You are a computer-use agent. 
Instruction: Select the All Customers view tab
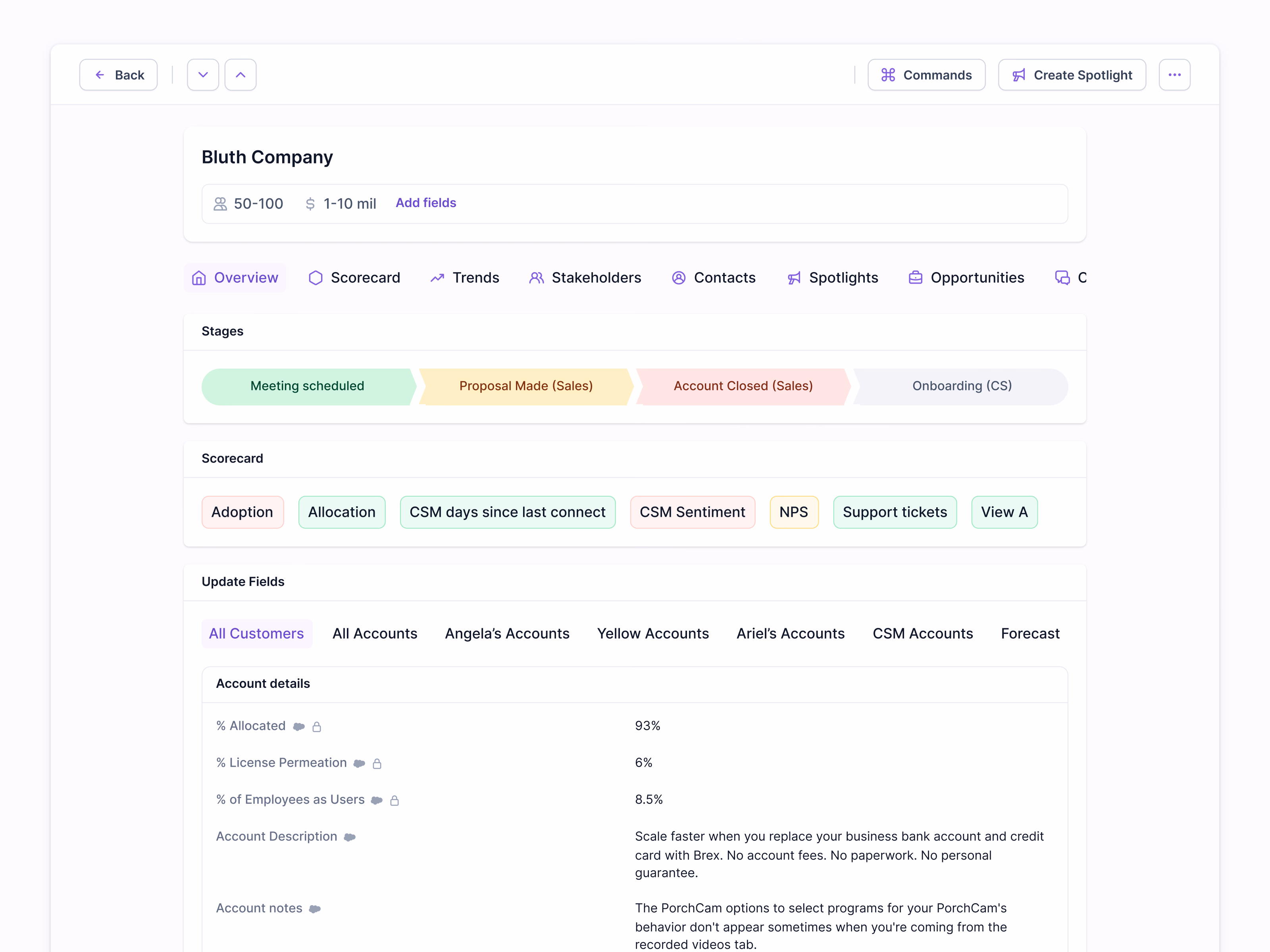pos(257,633)
